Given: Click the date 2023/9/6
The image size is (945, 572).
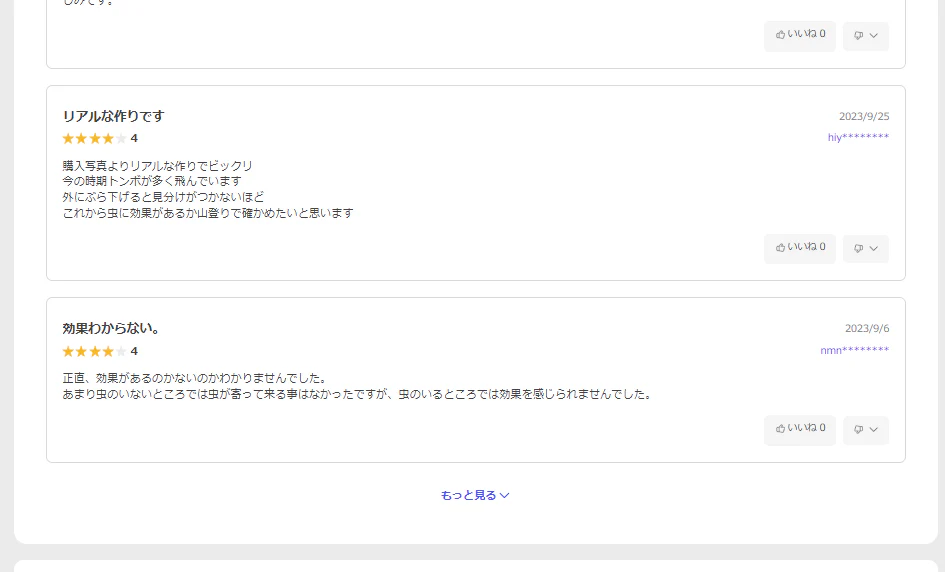Looking at the screenshot, I should click(866, 329).
